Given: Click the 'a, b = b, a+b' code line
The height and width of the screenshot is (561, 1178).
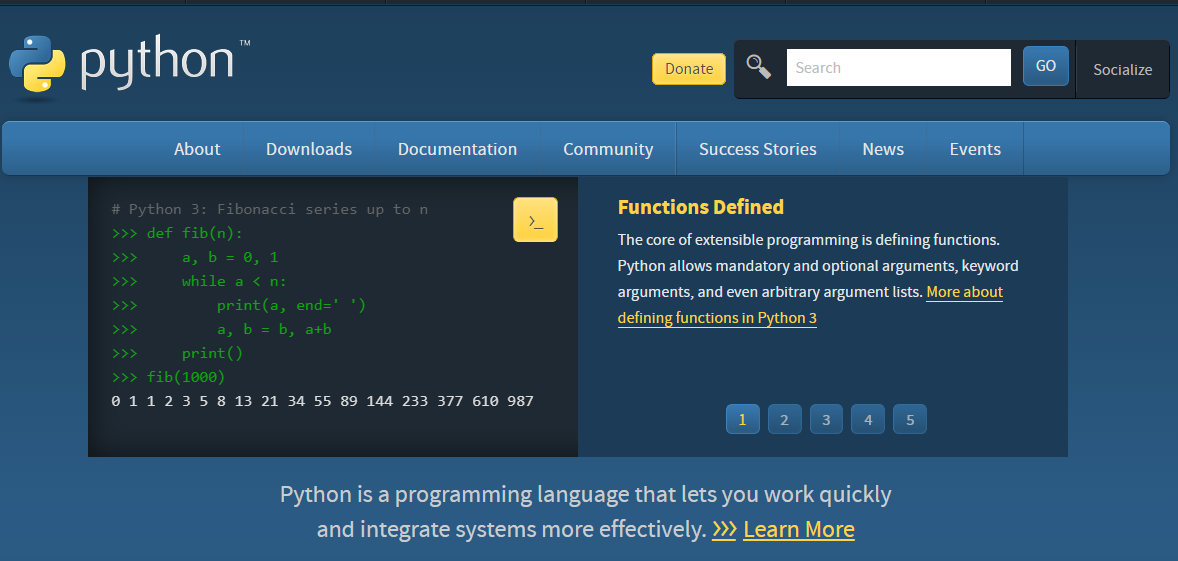Looking at the screenshot, I should click(222, 330).
